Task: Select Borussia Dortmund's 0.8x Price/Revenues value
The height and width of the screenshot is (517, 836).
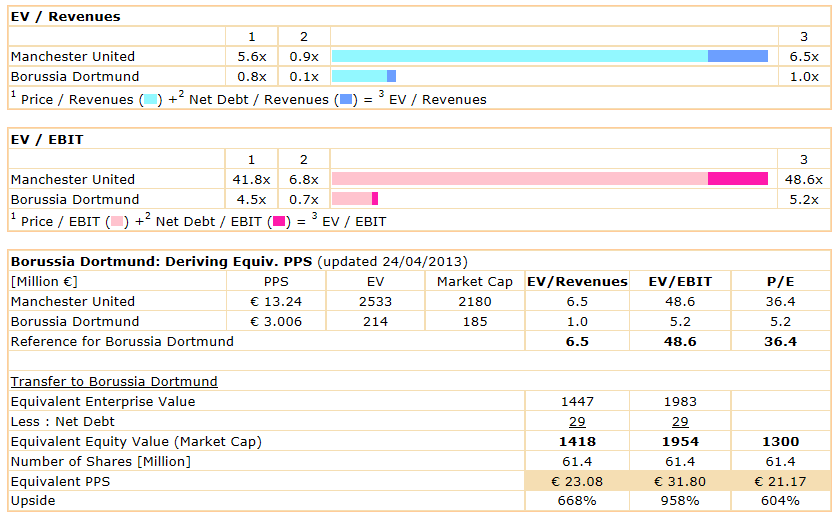Action: (x=252, y=77)
